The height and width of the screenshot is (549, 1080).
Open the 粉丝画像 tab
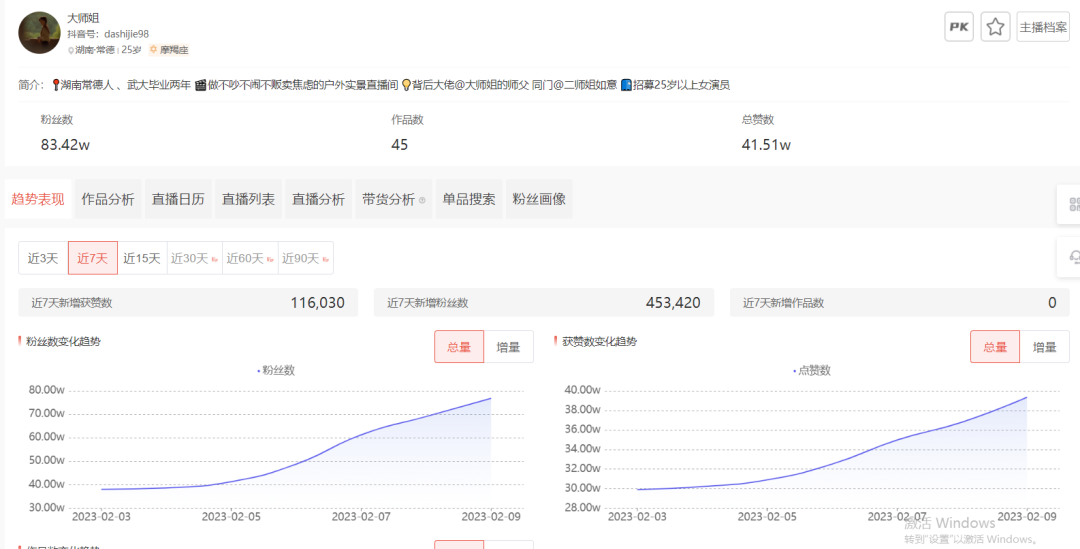[539, 199]
